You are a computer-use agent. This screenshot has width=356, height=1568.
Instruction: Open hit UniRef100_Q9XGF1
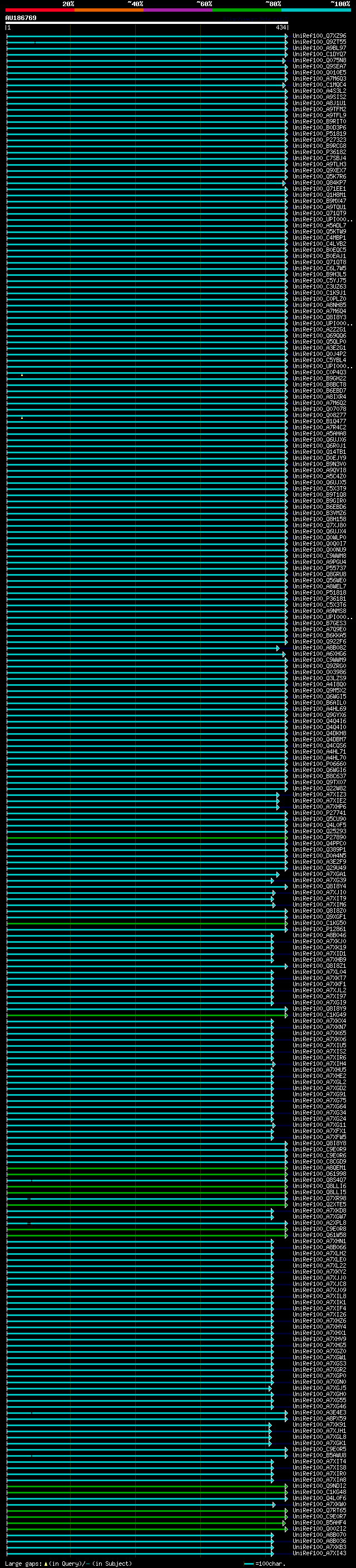319,917
